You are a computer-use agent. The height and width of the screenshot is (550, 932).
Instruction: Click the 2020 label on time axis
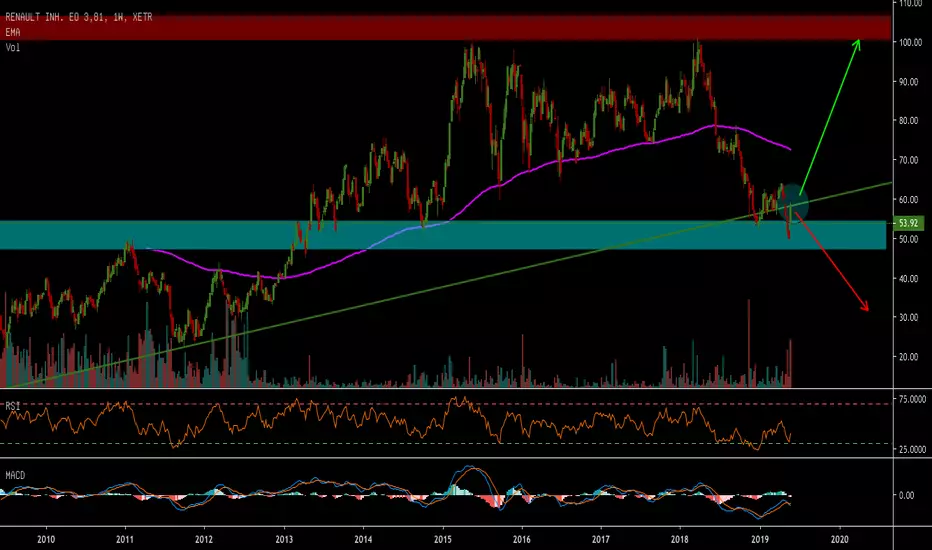[839, 540]
